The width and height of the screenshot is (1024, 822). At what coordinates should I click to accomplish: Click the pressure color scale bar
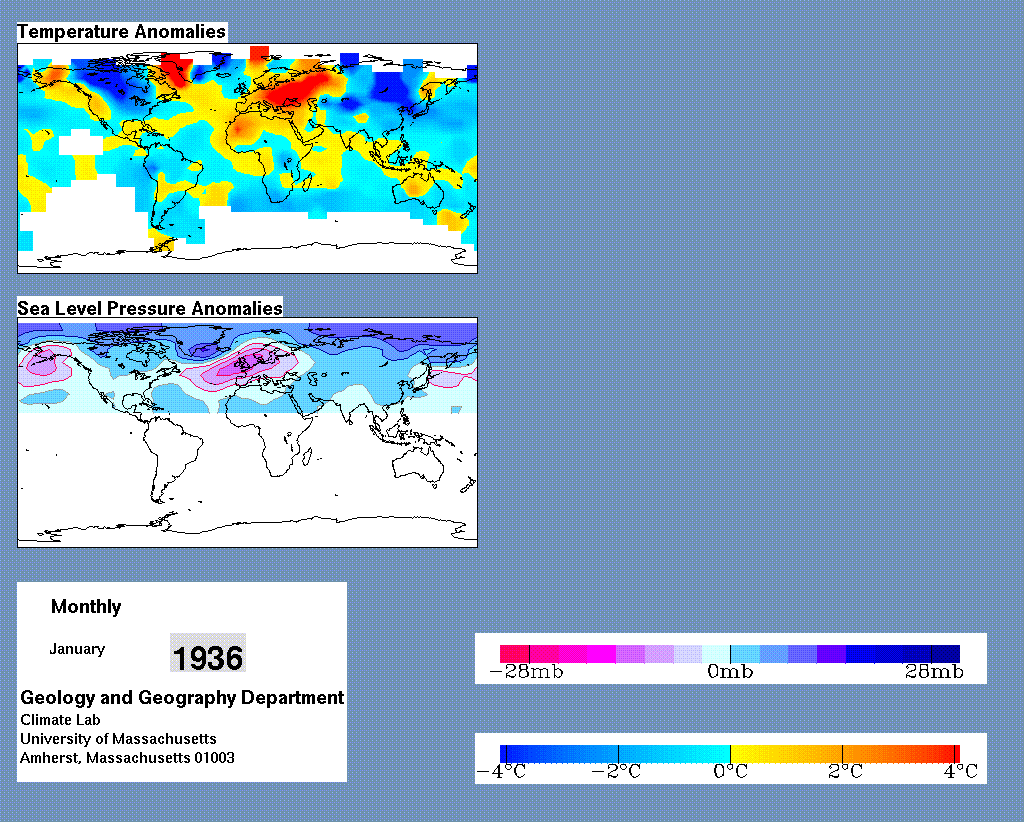tap(730, 654)
